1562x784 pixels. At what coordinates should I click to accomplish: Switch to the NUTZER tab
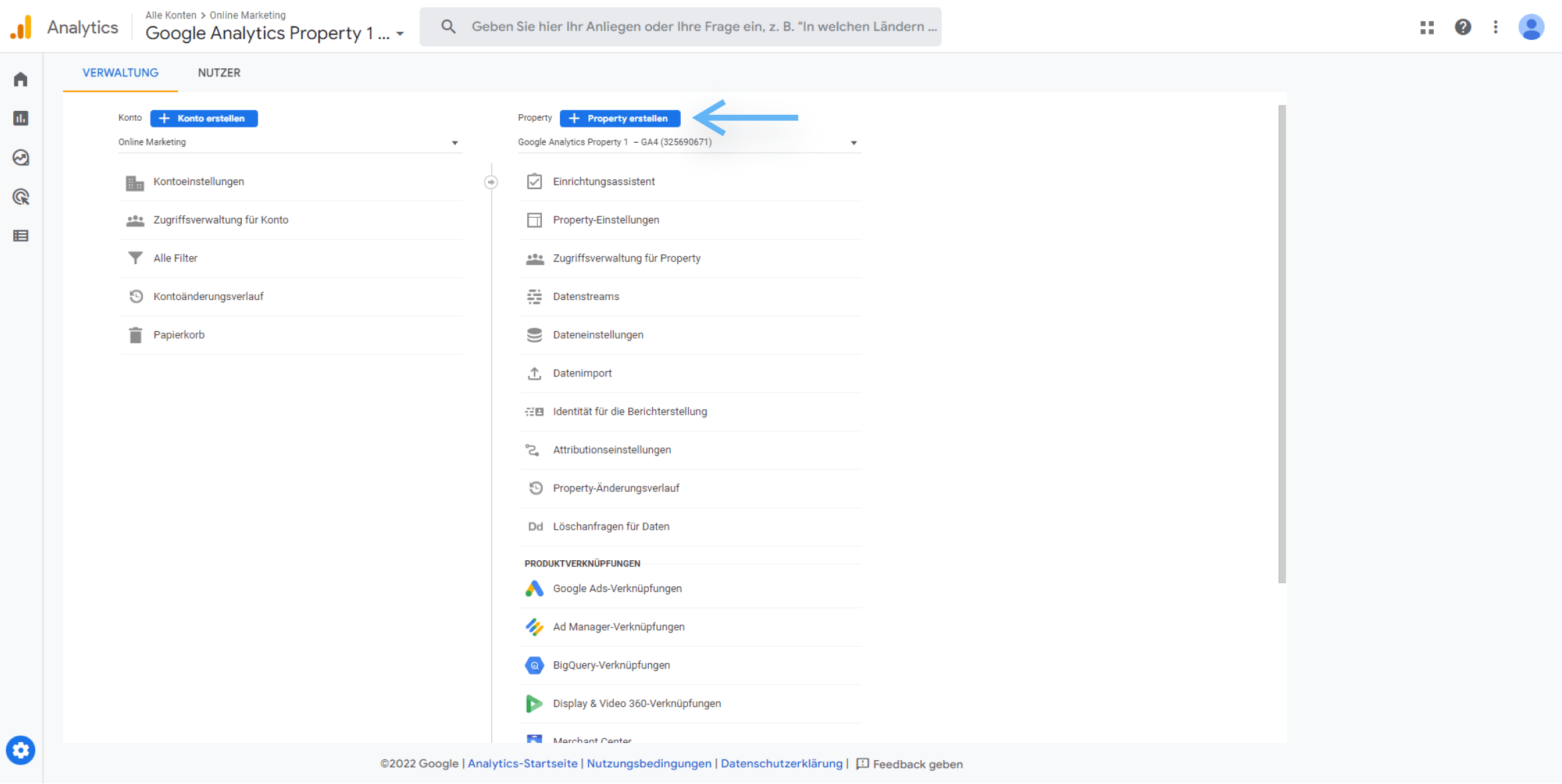click(218, 72)
